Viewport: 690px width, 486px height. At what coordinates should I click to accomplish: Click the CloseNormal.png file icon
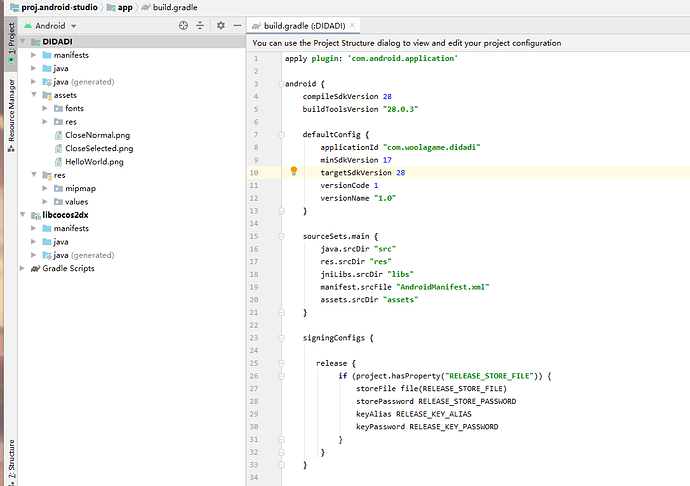click(x=58, y=135)
